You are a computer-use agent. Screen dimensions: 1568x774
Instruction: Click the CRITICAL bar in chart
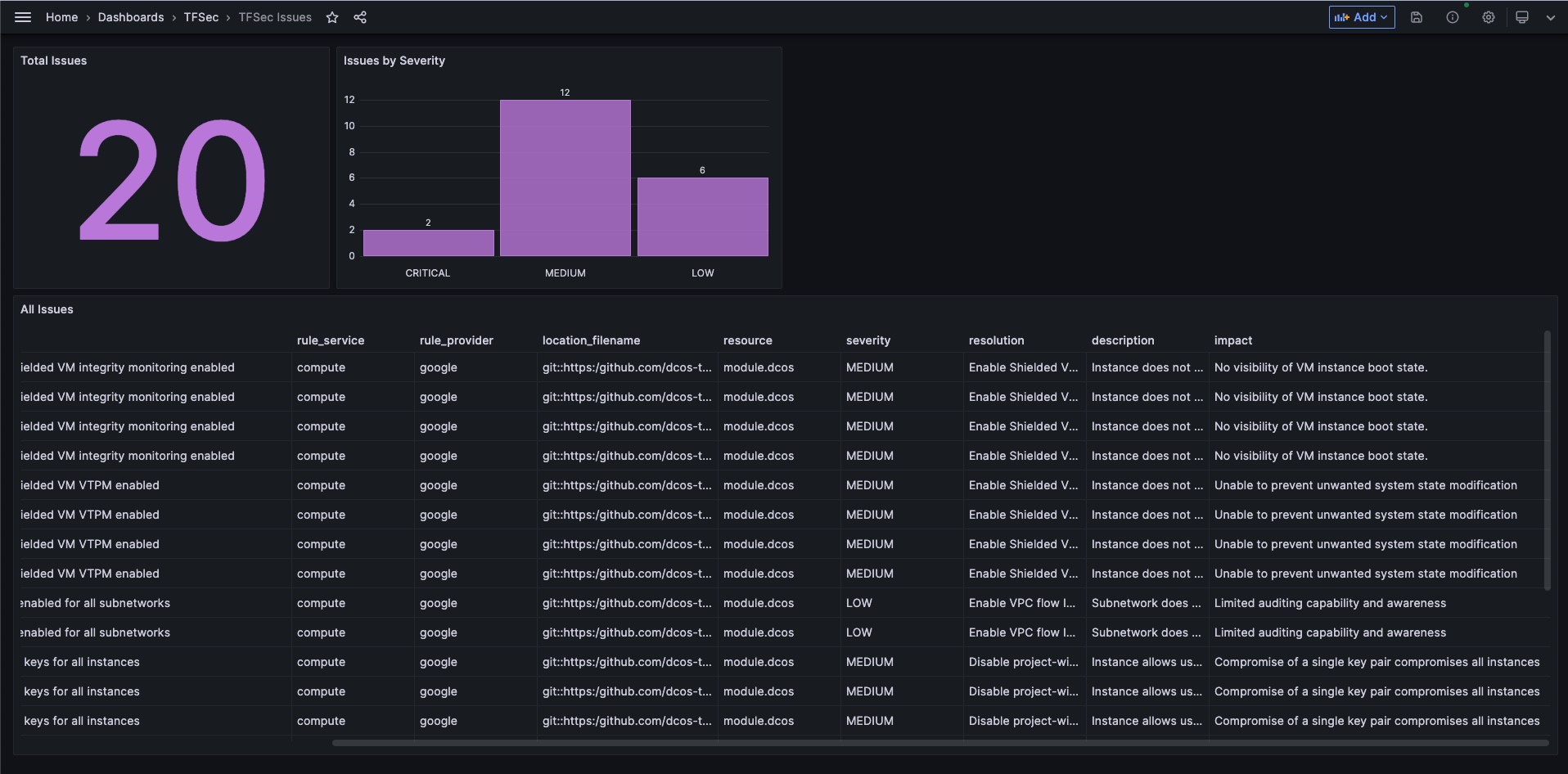point(428,243)
